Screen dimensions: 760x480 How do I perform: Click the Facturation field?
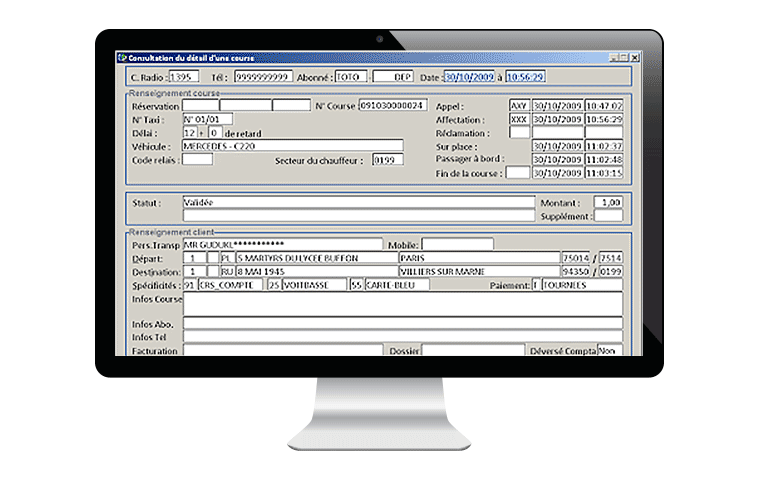(x=283, y=350)
